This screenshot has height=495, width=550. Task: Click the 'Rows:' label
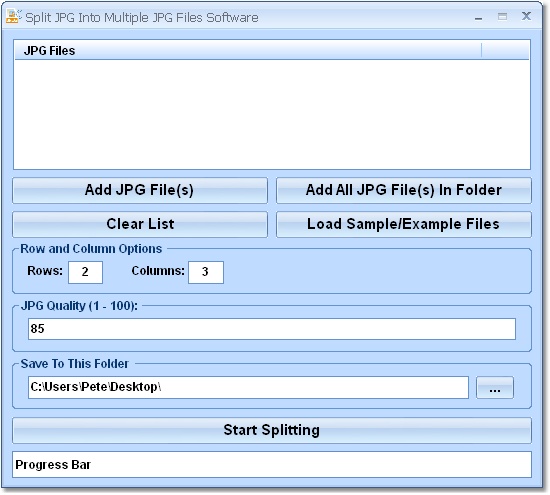45,271
